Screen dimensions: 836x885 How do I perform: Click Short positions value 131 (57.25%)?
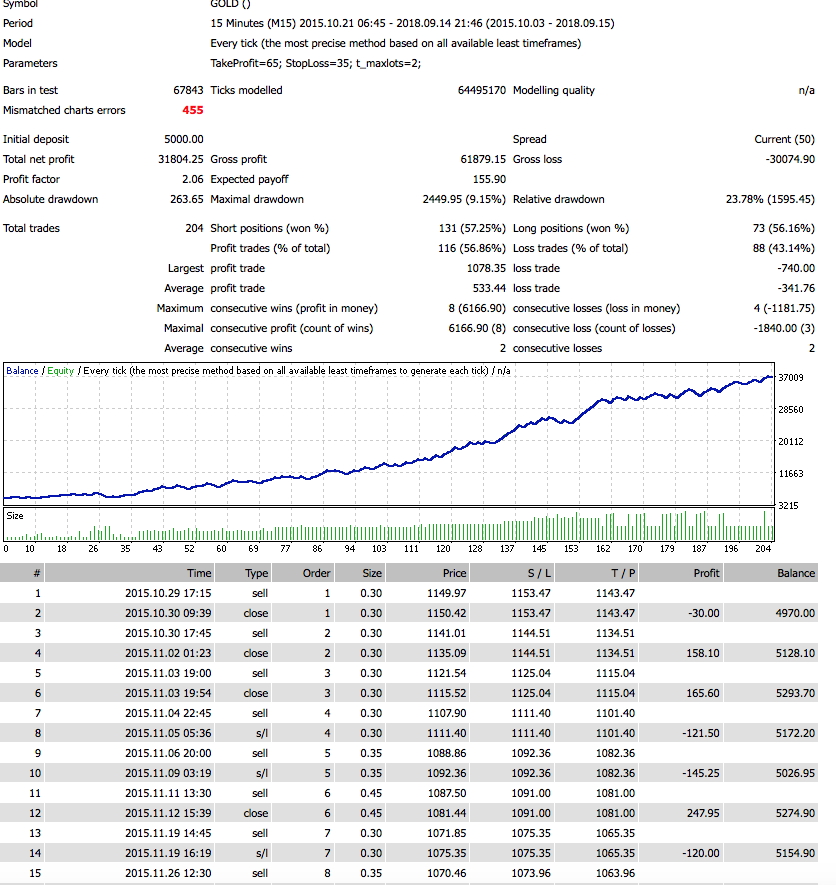[472, 228]
